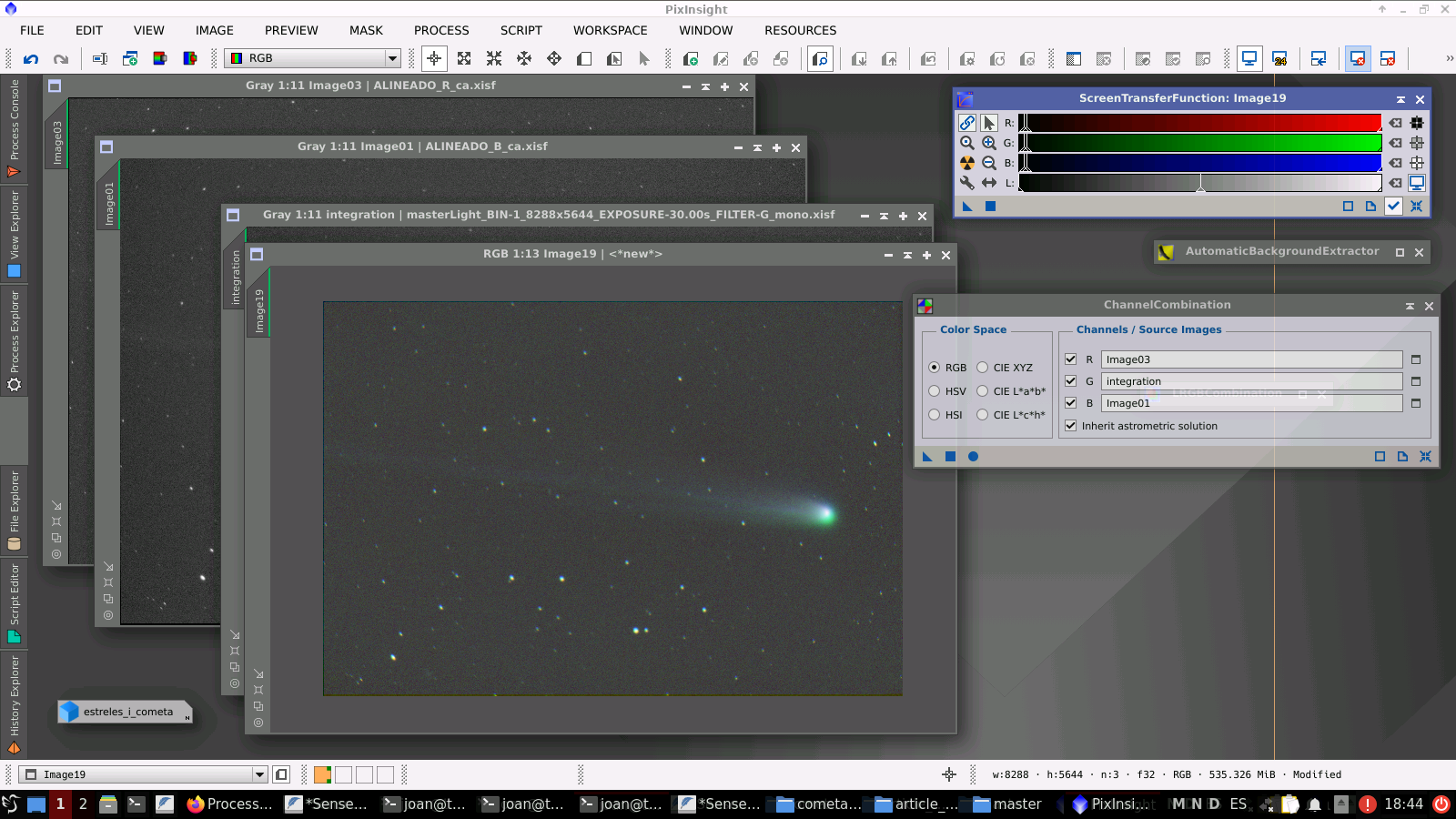Open the SCRIPT menu

tap(521, 30)
